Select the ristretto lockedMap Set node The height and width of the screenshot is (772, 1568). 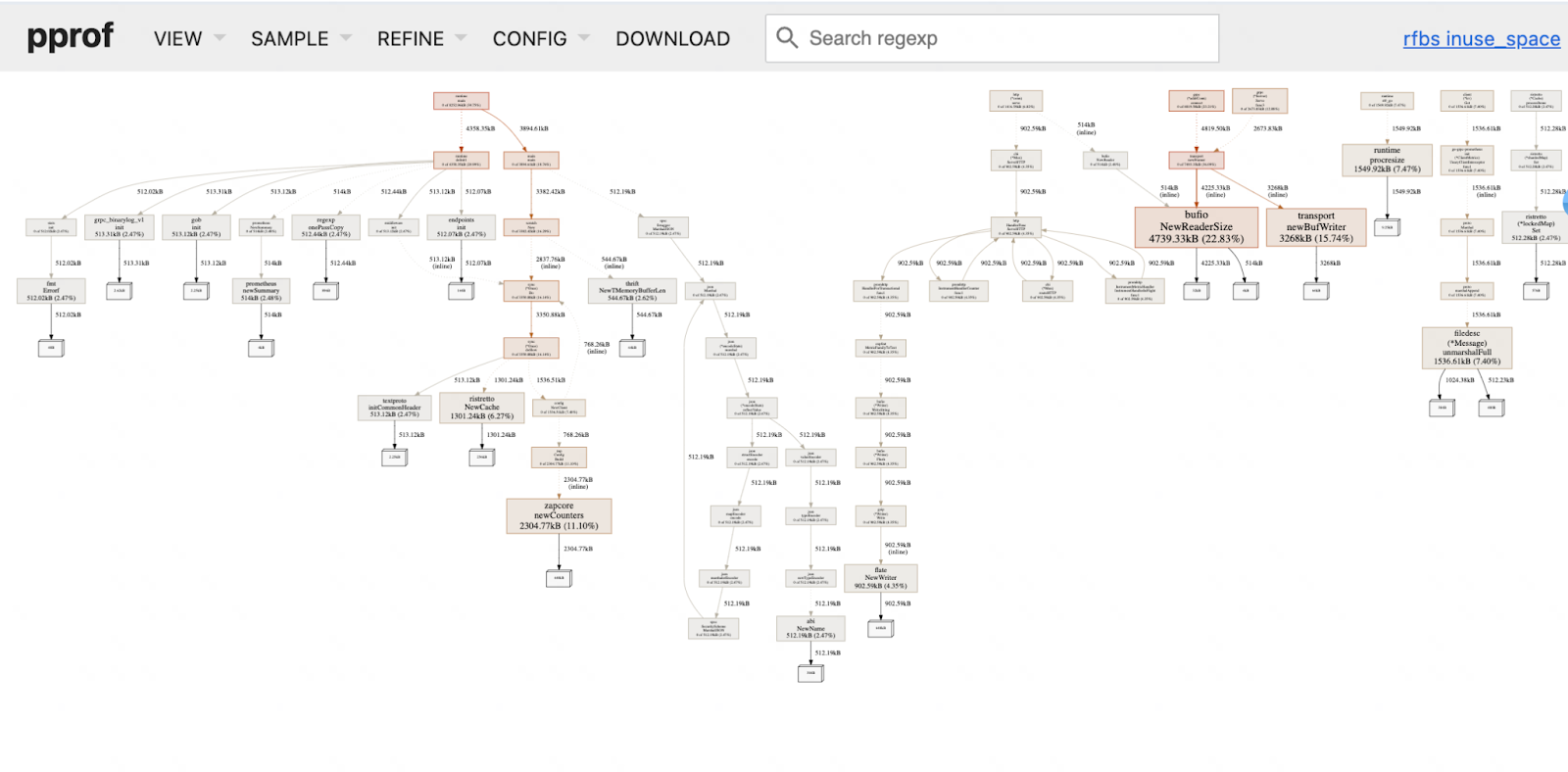1536,227
